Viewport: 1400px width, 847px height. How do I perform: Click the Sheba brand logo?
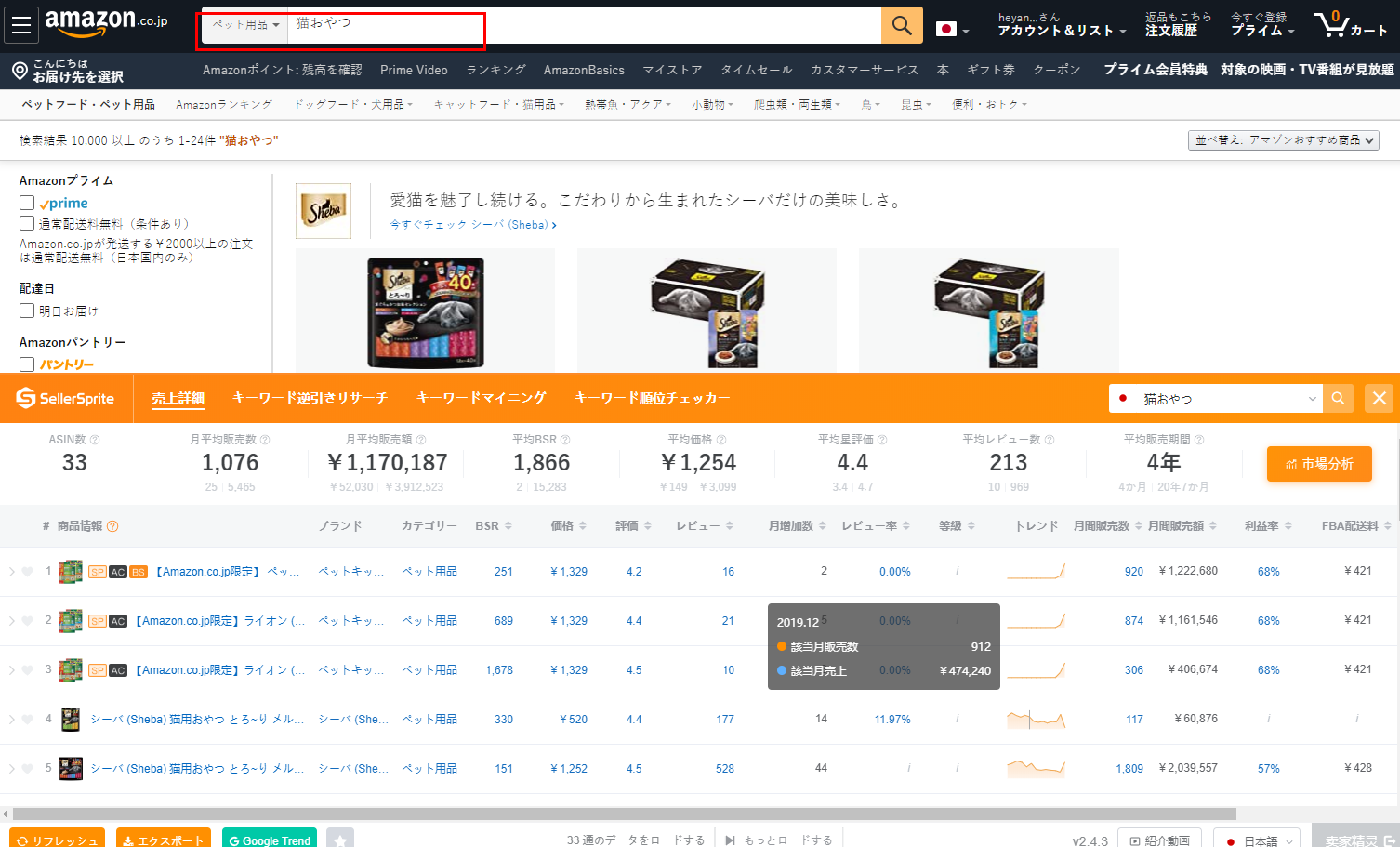click(x=324, y=211)
